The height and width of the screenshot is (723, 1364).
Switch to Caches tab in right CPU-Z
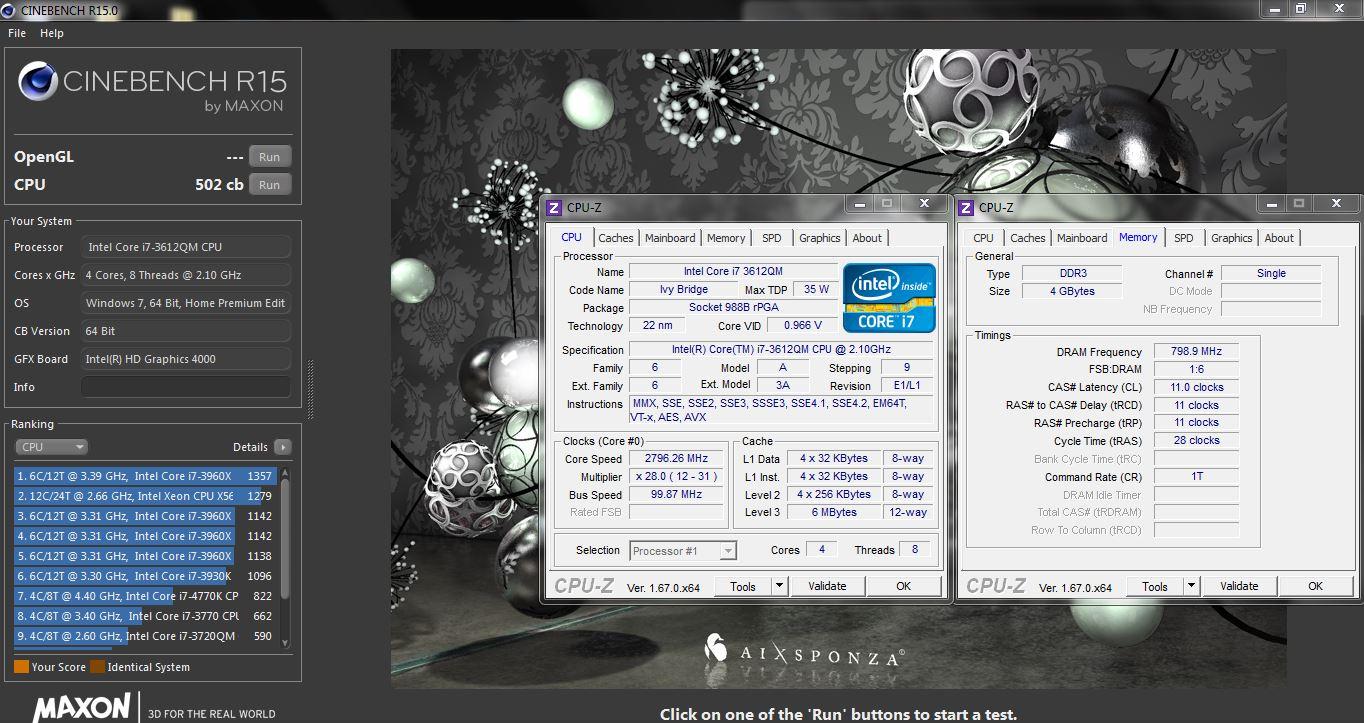pyautogui.click(x=1028, y=238)
